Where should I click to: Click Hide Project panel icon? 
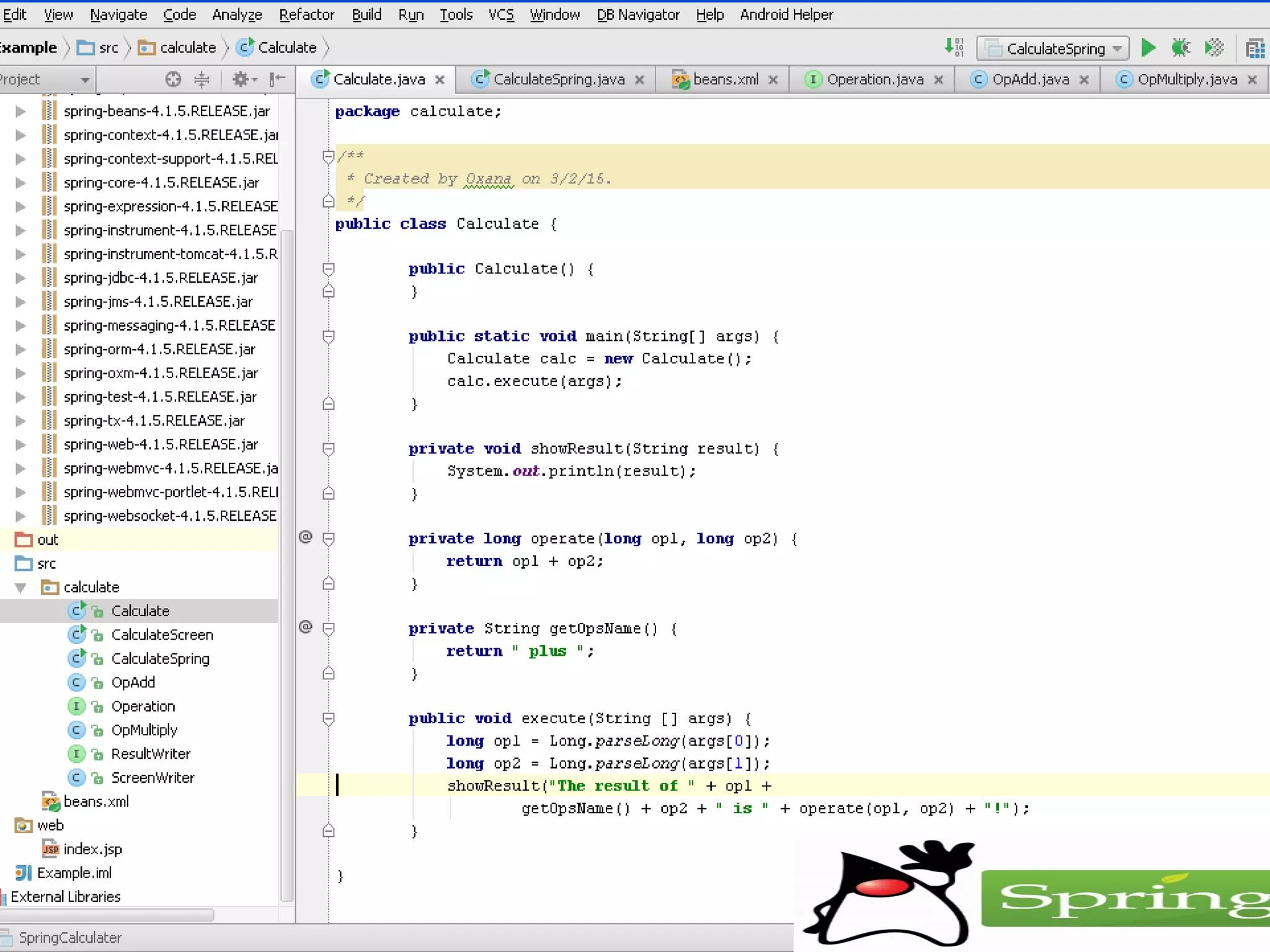tap(277, 79)
